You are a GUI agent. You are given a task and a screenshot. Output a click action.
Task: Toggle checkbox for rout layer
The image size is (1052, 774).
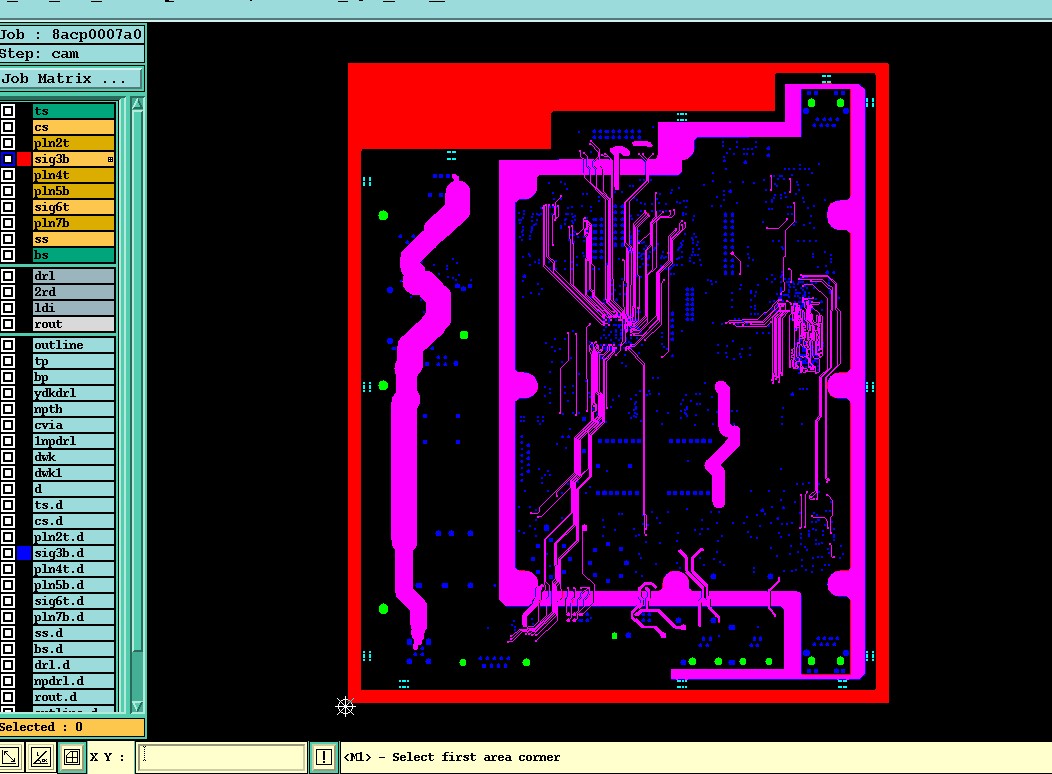7,324
